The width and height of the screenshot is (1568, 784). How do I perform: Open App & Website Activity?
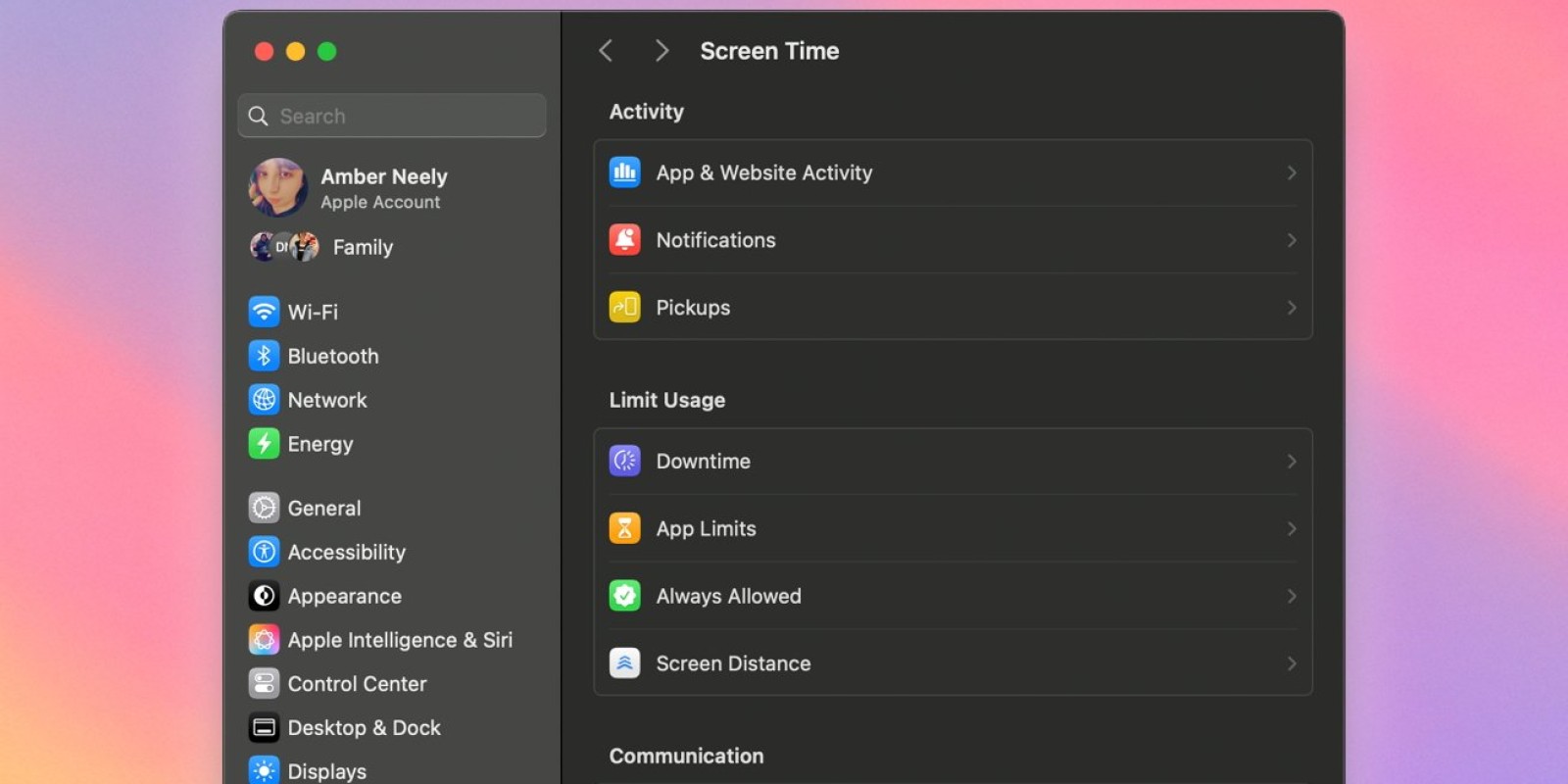click(953, 172)
